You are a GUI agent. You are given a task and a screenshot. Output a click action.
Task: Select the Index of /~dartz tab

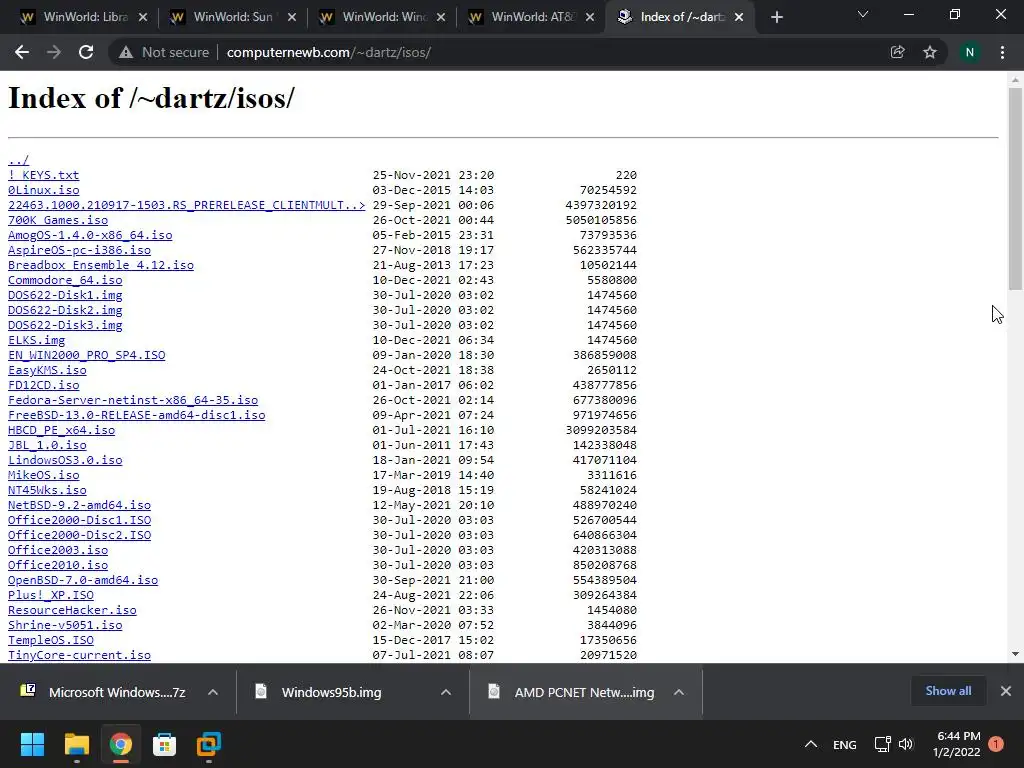680,17
